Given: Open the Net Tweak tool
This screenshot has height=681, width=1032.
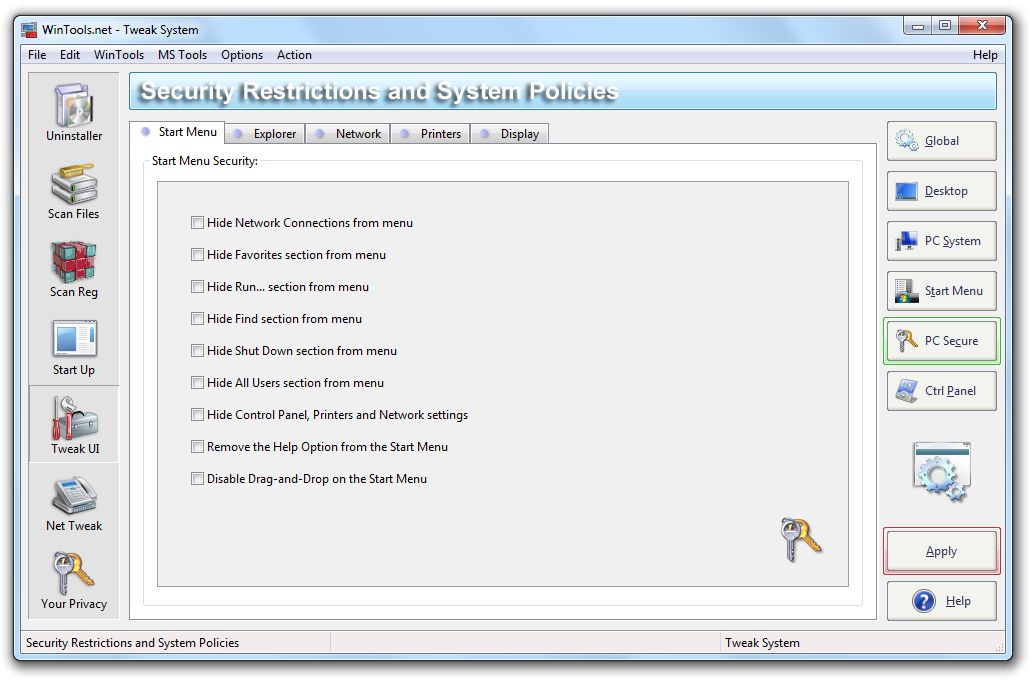Looking at the screenshot, I should (x=74, y=503).
